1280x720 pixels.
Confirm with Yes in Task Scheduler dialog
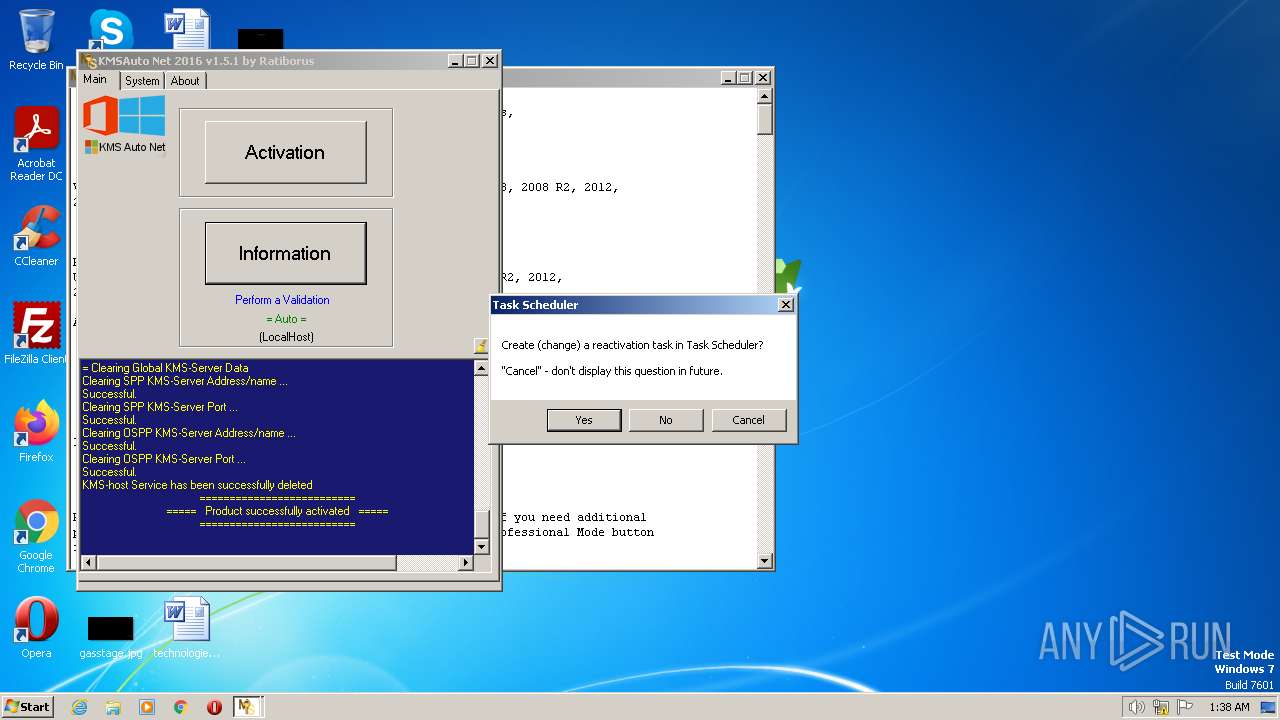(584, 420)
